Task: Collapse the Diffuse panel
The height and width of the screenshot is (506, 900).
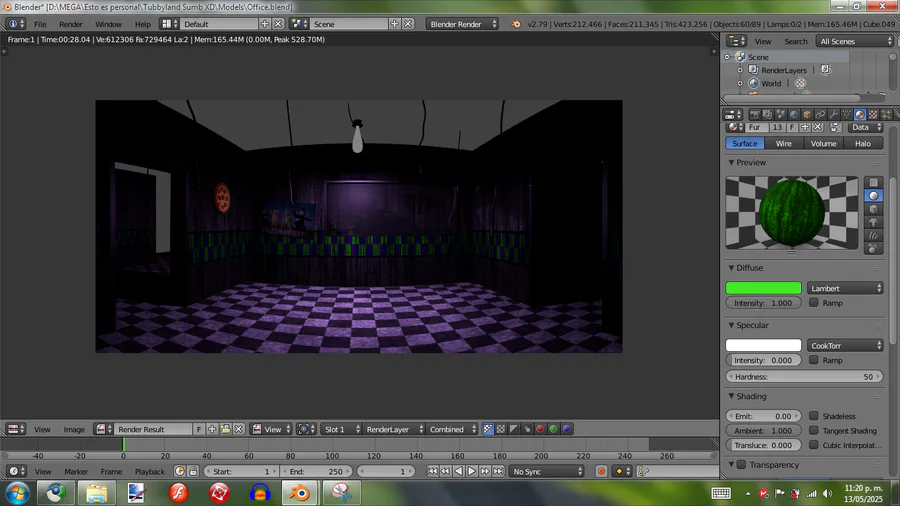Action: pos(731,268)
